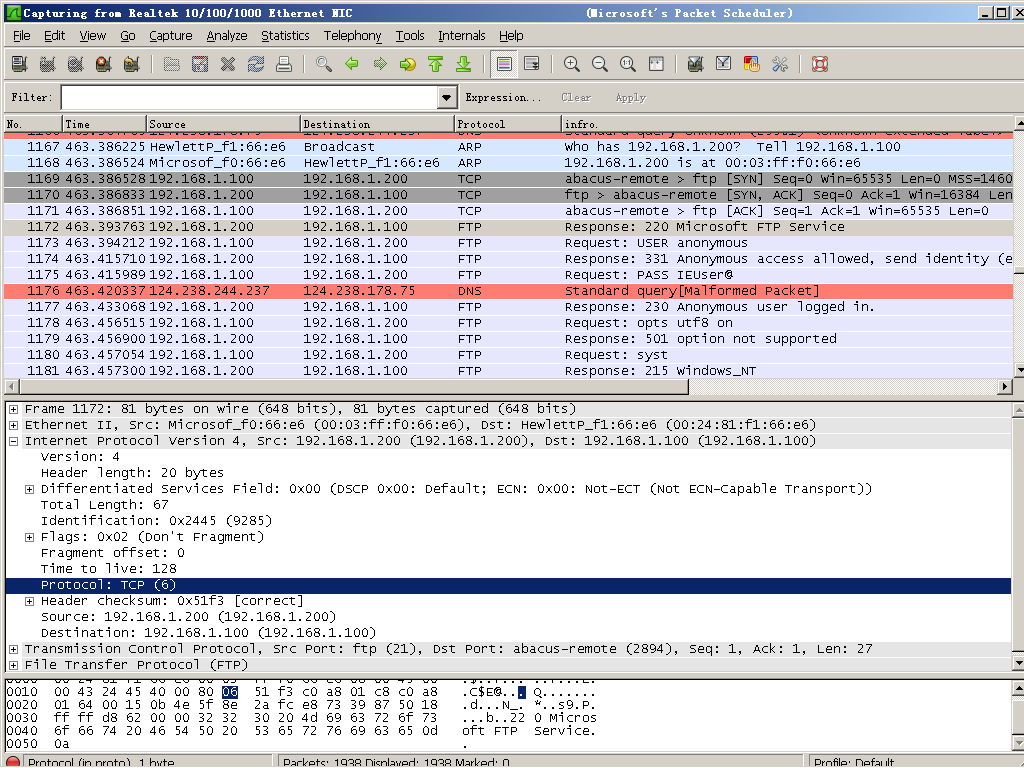The image size is (1024, 768).
Task: Select the highlighted 06 hex byte
Action: coord(230,692)
